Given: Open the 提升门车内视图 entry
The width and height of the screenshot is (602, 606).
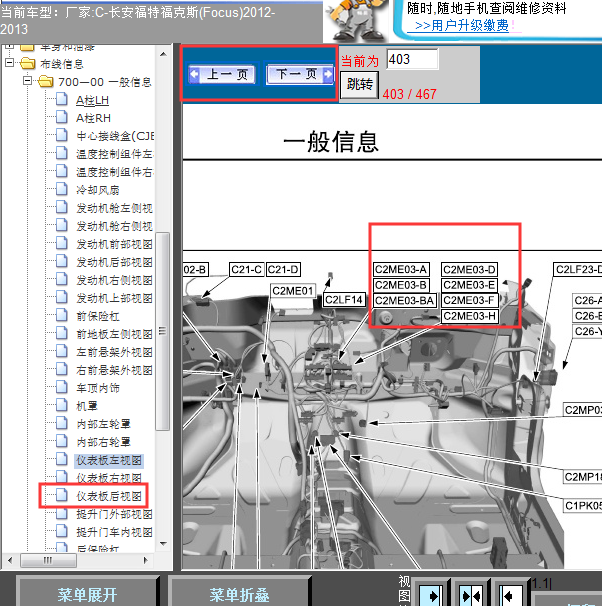Looking at the screenshot, I should click(115, 533).
